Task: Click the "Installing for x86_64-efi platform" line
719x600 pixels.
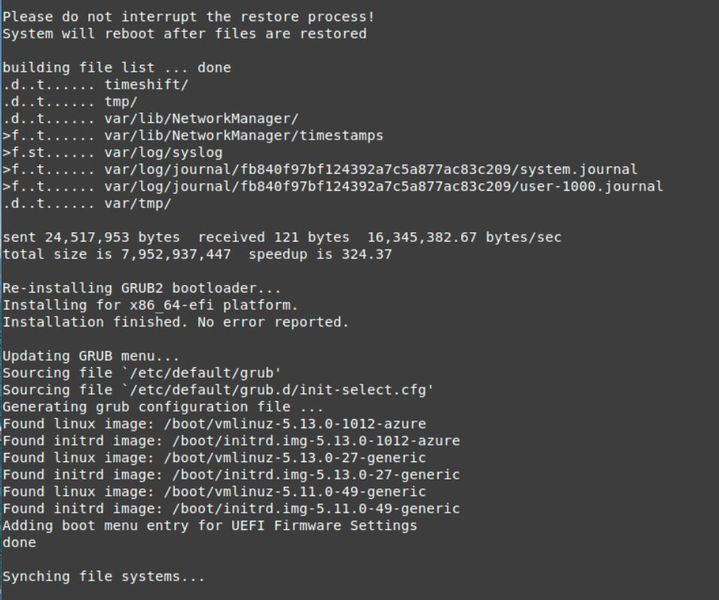Action: [151, 305]
